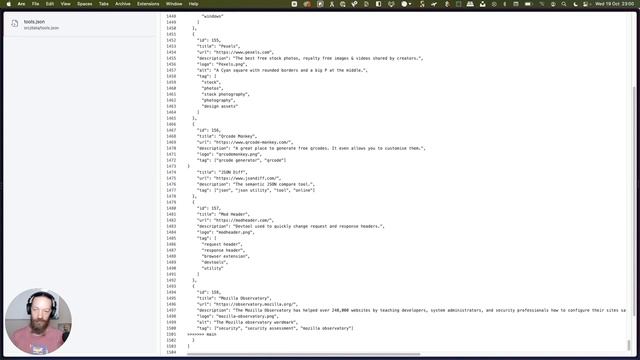This screenshot has width=640, height=360.
Task: Click the modheader.com url line
Action: (x=235, y=220)
